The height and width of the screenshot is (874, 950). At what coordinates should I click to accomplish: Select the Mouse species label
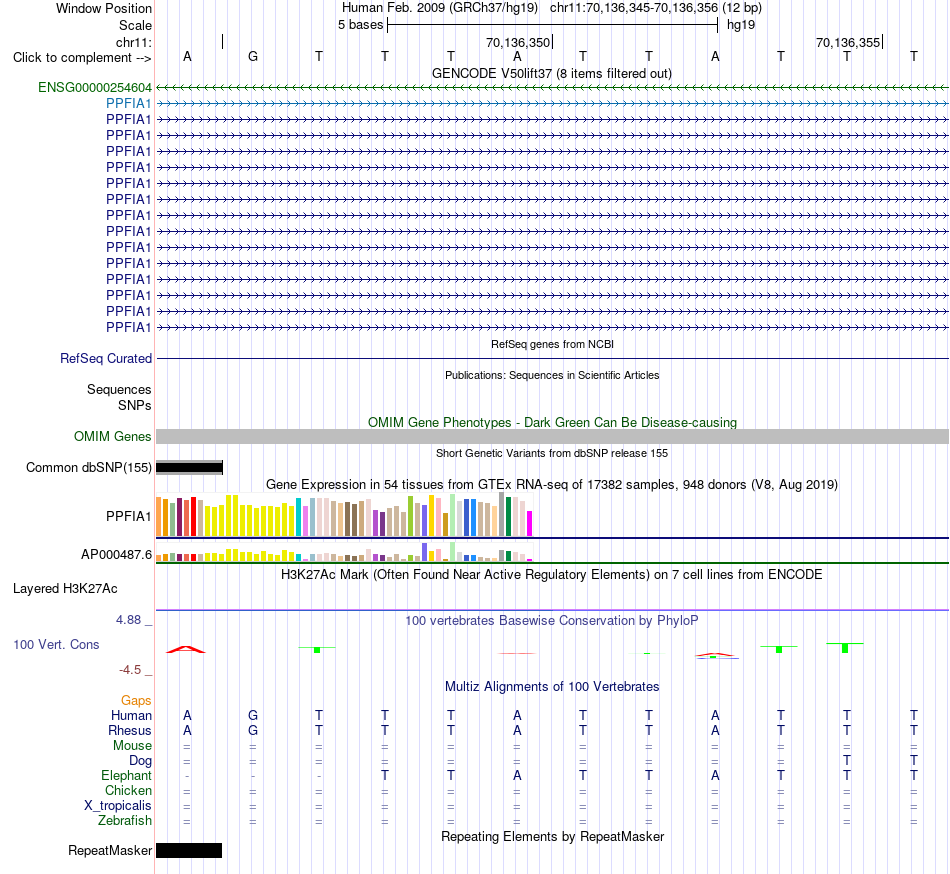point(132,746)
